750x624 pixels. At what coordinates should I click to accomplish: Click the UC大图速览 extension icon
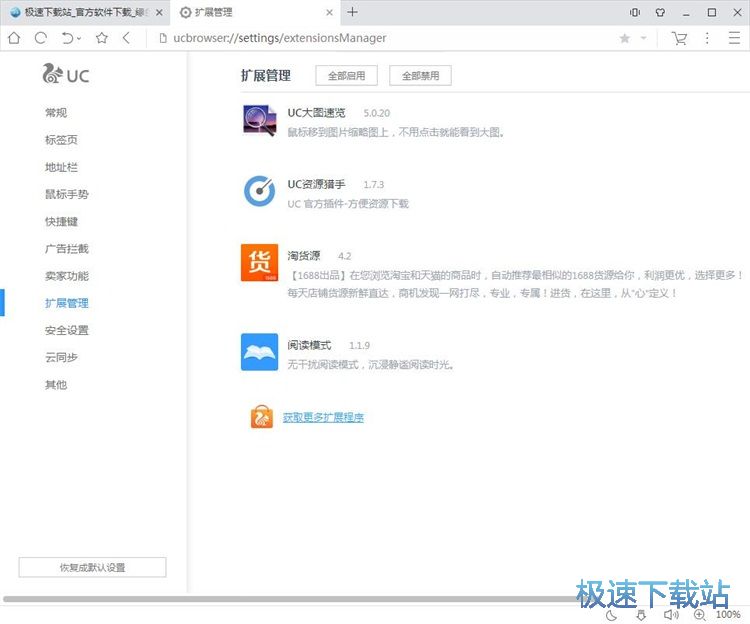tap(260, 120)
